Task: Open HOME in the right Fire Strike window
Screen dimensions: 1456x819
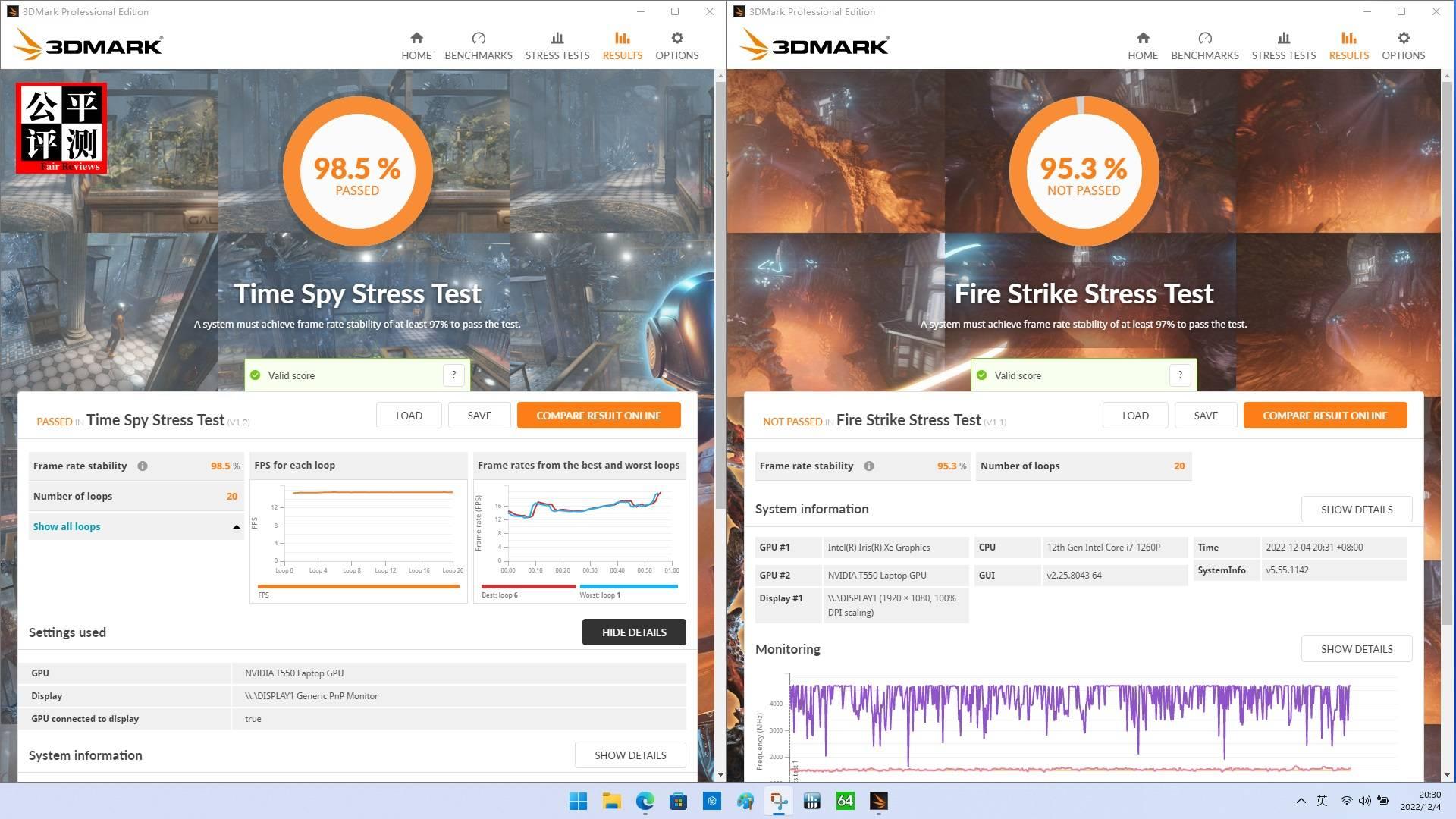Action: [1143, 45]
